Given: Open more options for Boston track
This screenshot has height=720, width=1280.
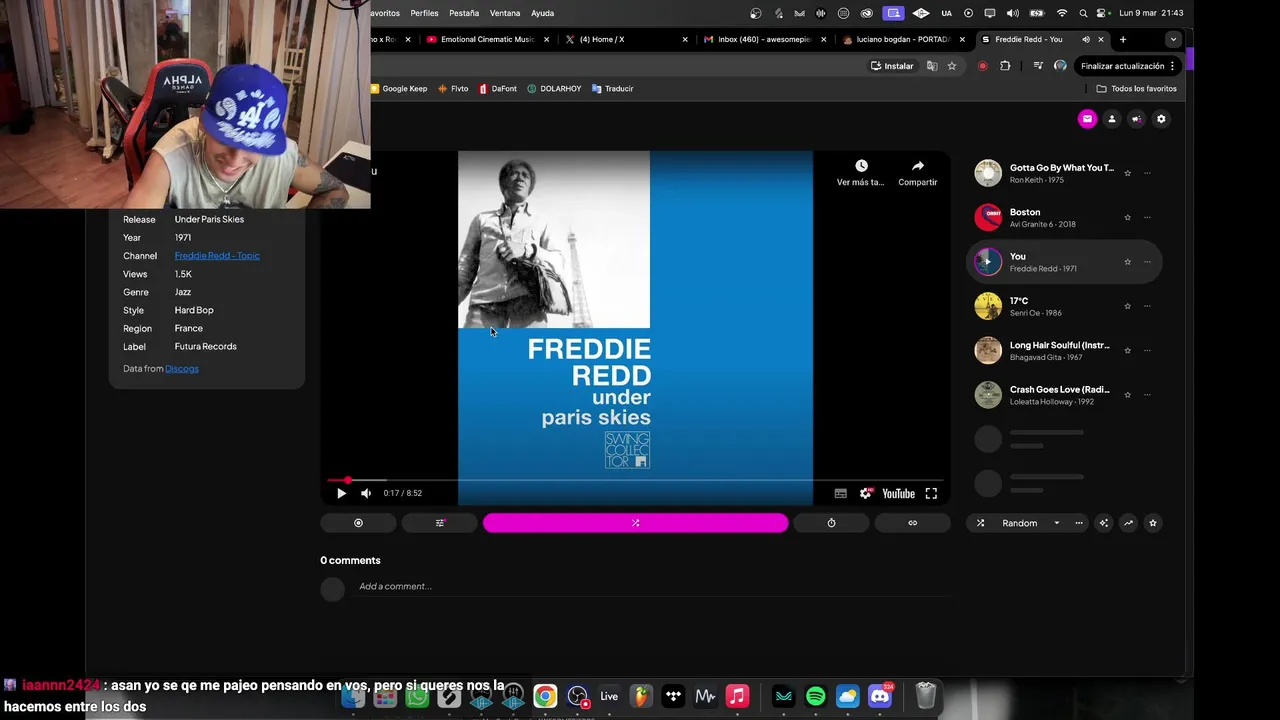Looking at the screenshot, I should click(x=1147, y=217).
